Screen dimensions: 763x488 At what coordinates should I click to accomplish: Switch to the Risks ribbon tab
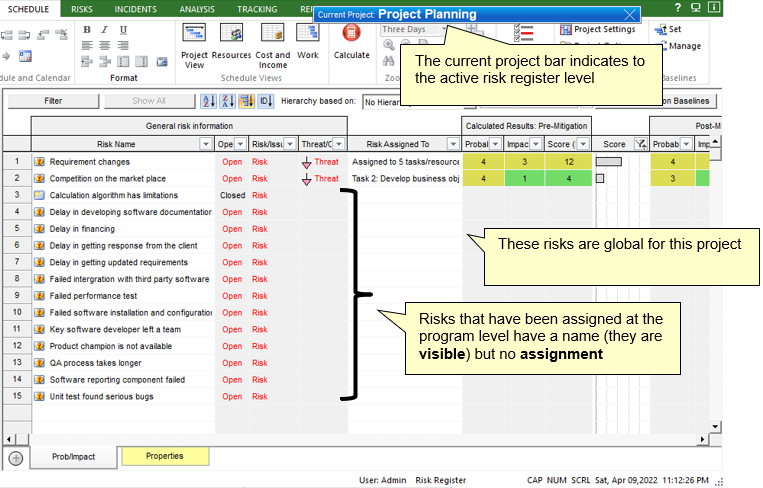click(x=82, y=8)
